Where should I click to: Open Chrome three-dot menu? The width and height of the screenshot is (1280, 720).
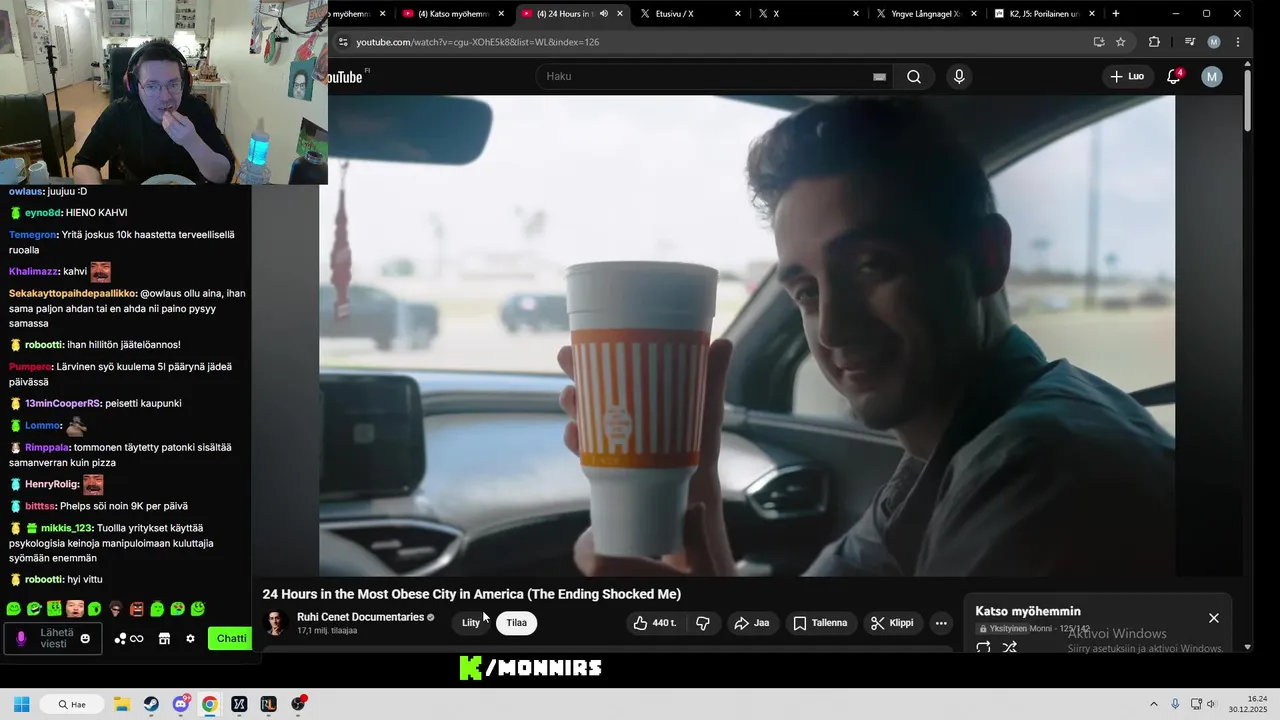1238,42
